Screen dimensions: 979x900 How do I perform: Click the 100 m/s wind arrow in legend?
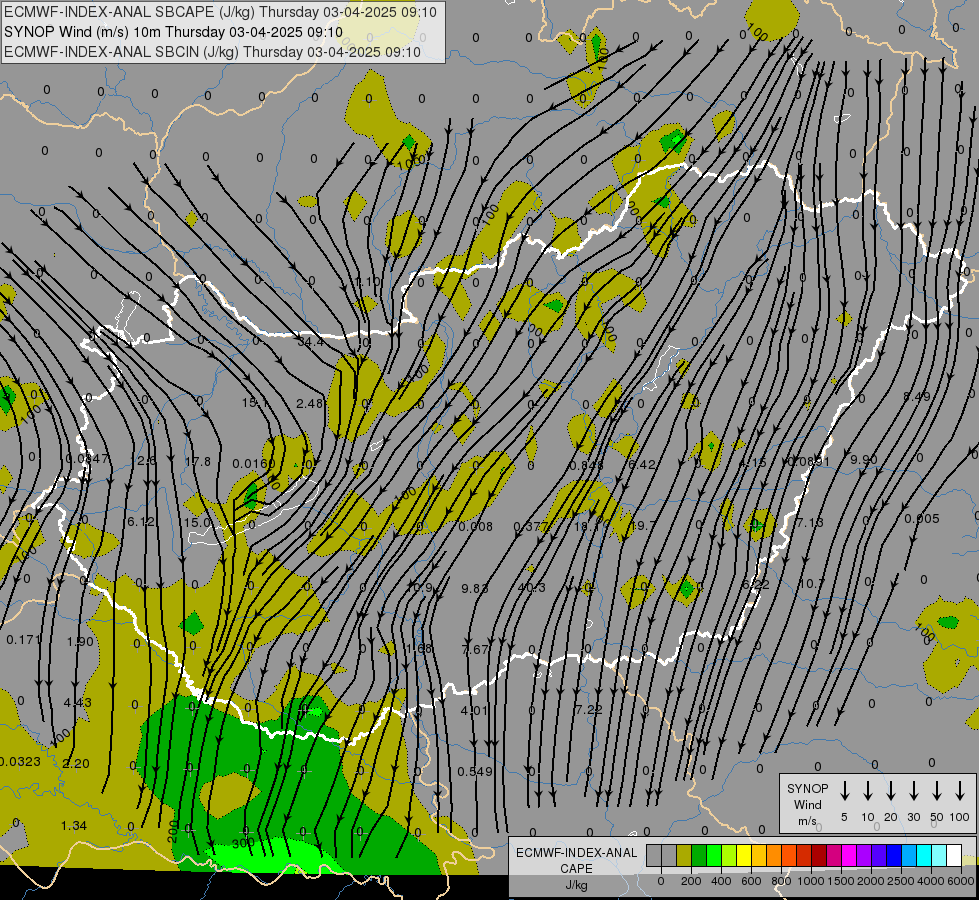coord(960,790)
